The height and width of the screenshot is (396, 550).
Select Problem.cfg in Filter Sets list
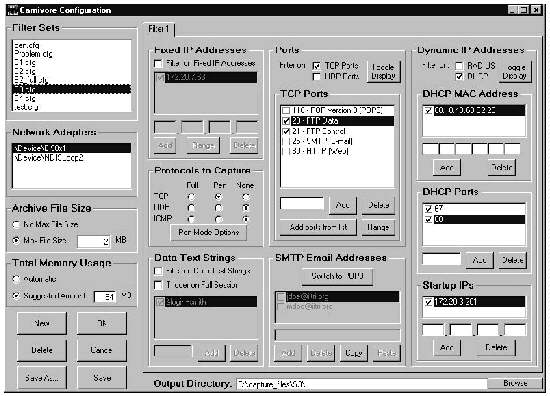coord(33,54)
